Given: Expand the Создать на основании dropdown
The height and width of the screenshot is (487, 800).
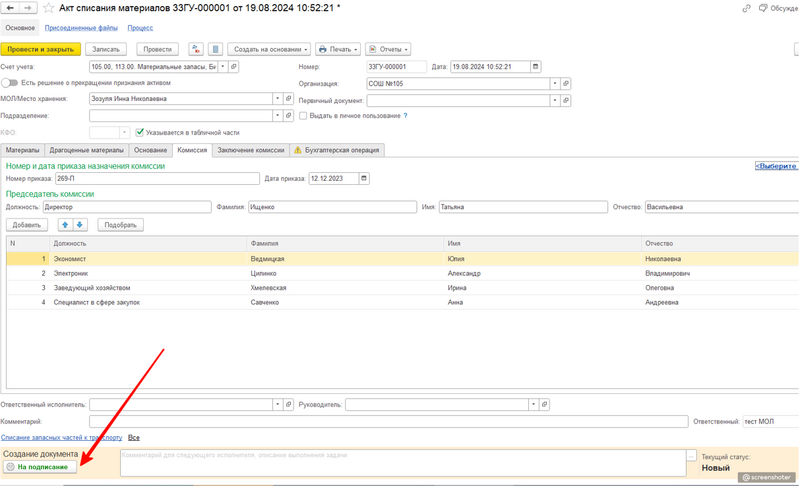Looking at the screenshot, I should coord(270,49).
